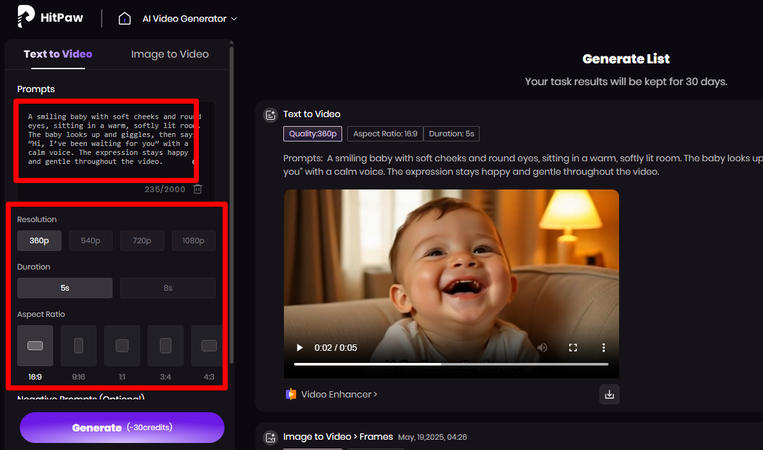The width and height of the screenshot is (763, 450).
Task: Seek on the video progress bar
Action: tap(451, 364)
